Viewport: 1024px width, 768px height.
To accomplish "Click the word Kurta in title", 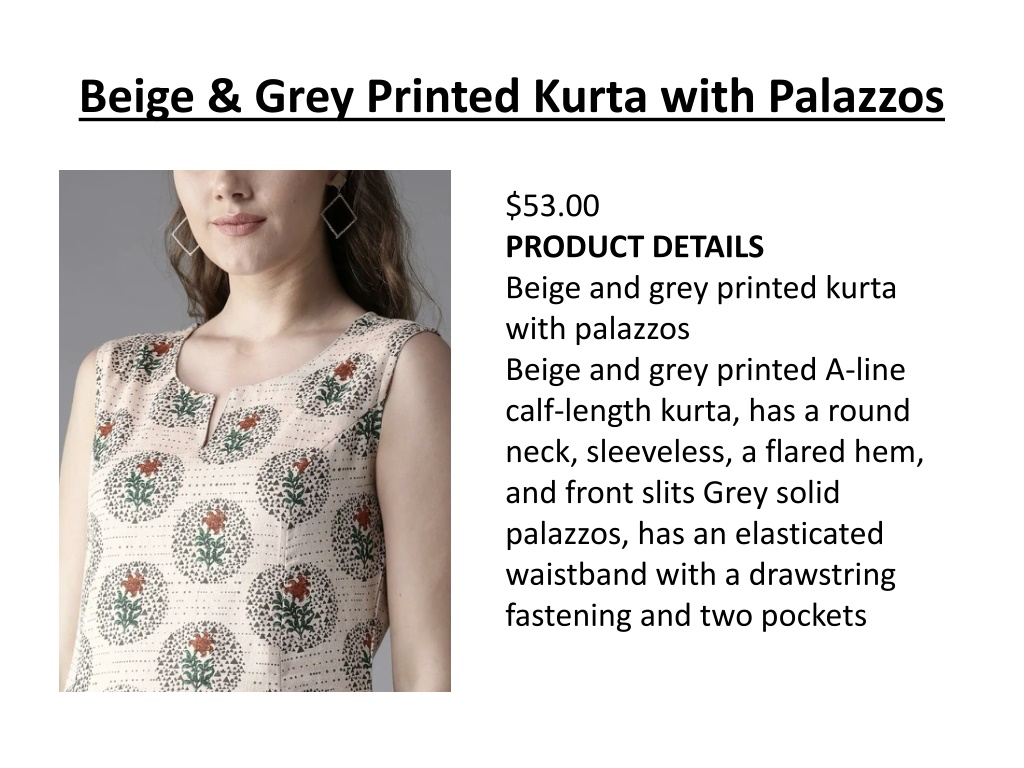I will [589, 97].
